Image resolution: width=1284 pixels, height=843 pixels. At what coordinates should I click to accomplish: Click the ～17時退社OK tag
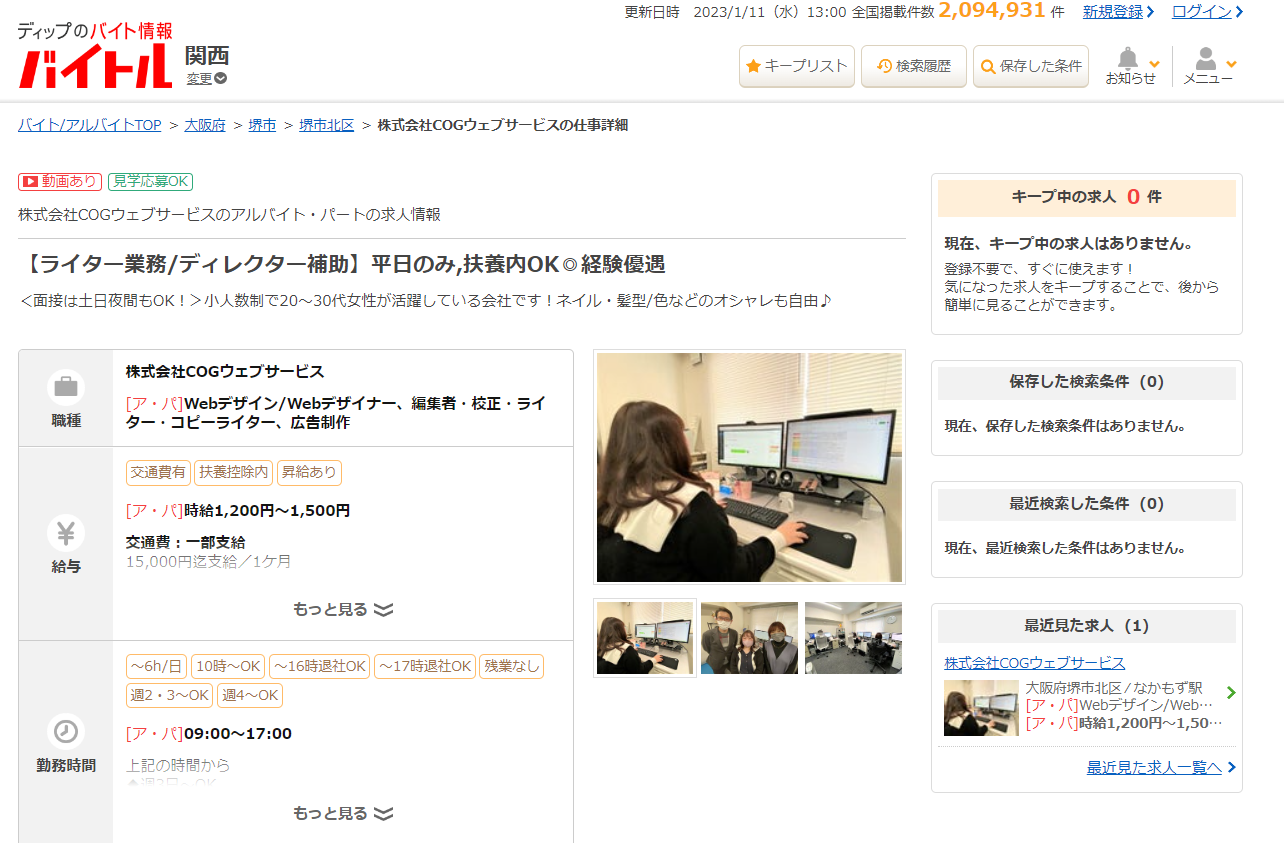pos(424,666)
